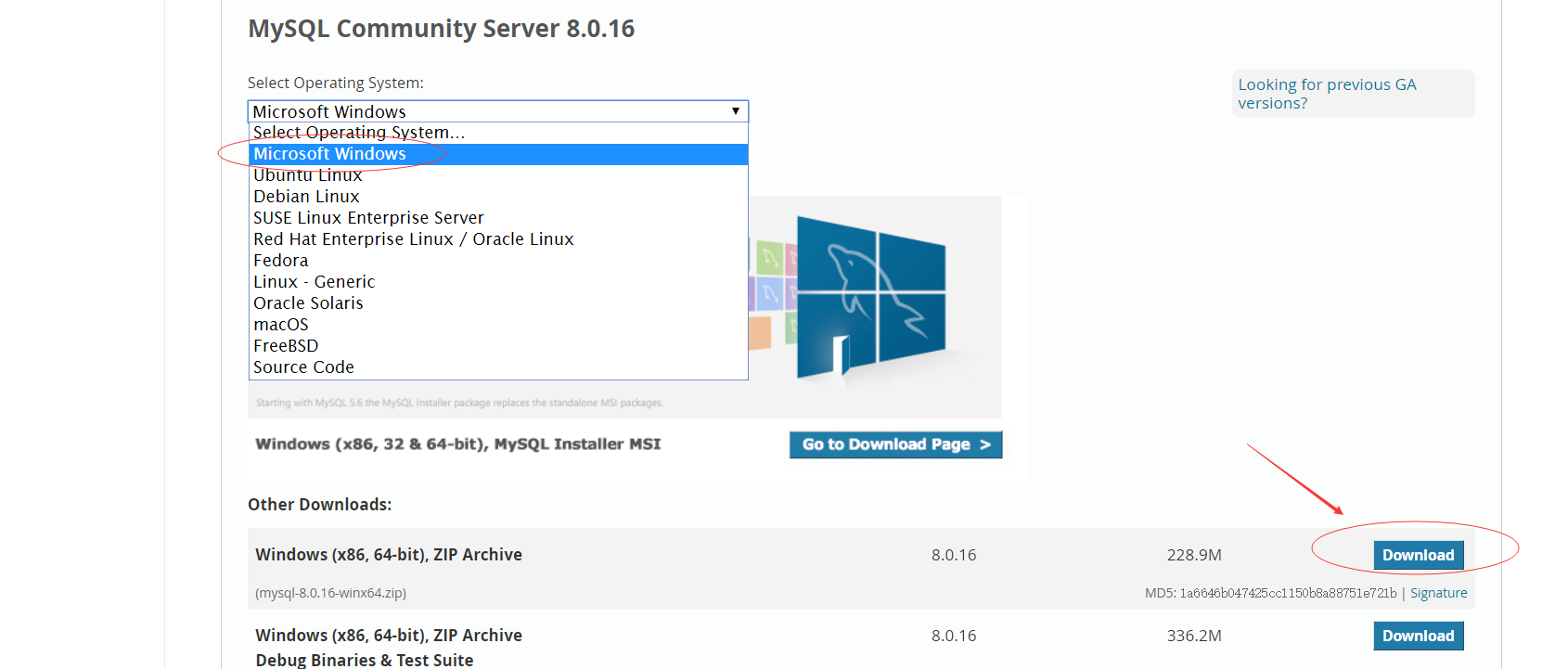Click the "Debug Binaries & Test Suite" text

pyautogui.click(x=365, y=660)
